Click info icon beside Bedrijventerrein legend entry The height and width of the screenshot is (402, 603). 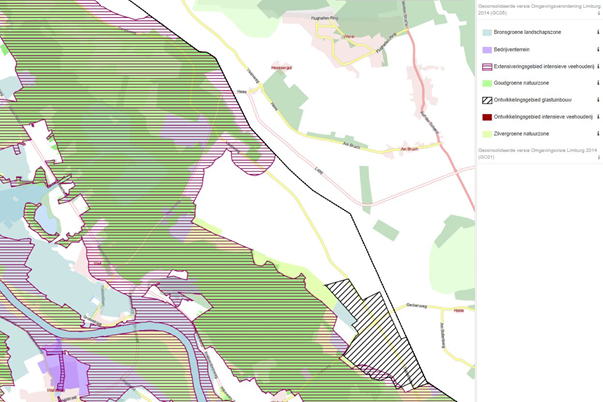click(x=598, y=49)
